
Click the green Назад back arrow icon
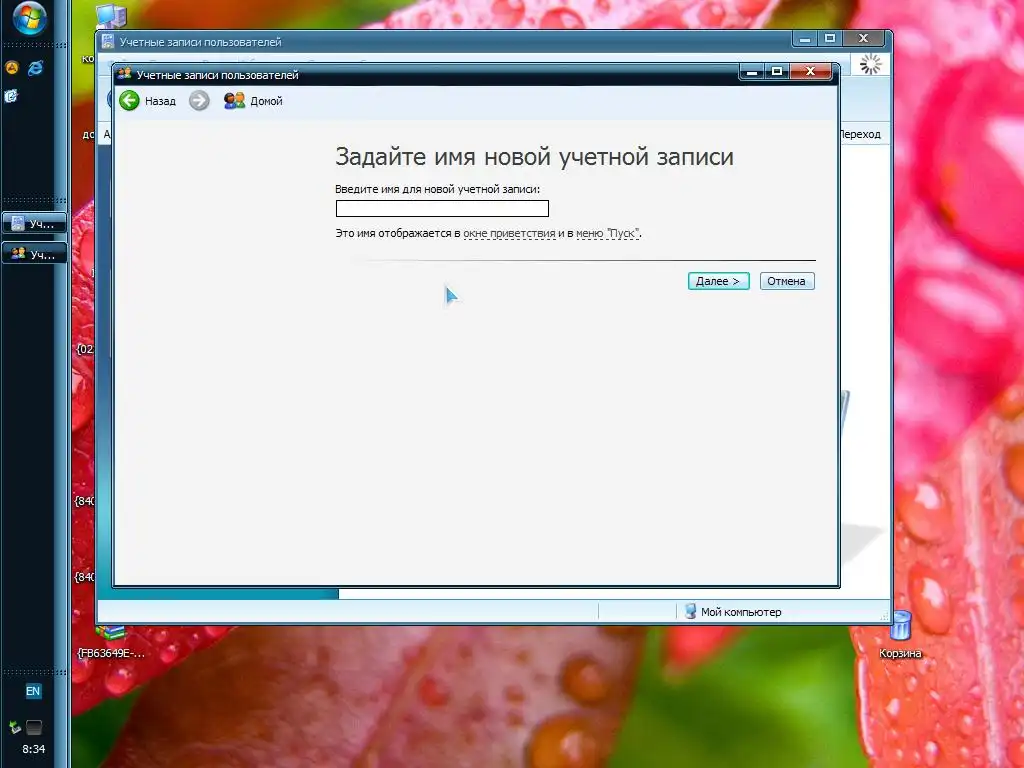point(129,101)
